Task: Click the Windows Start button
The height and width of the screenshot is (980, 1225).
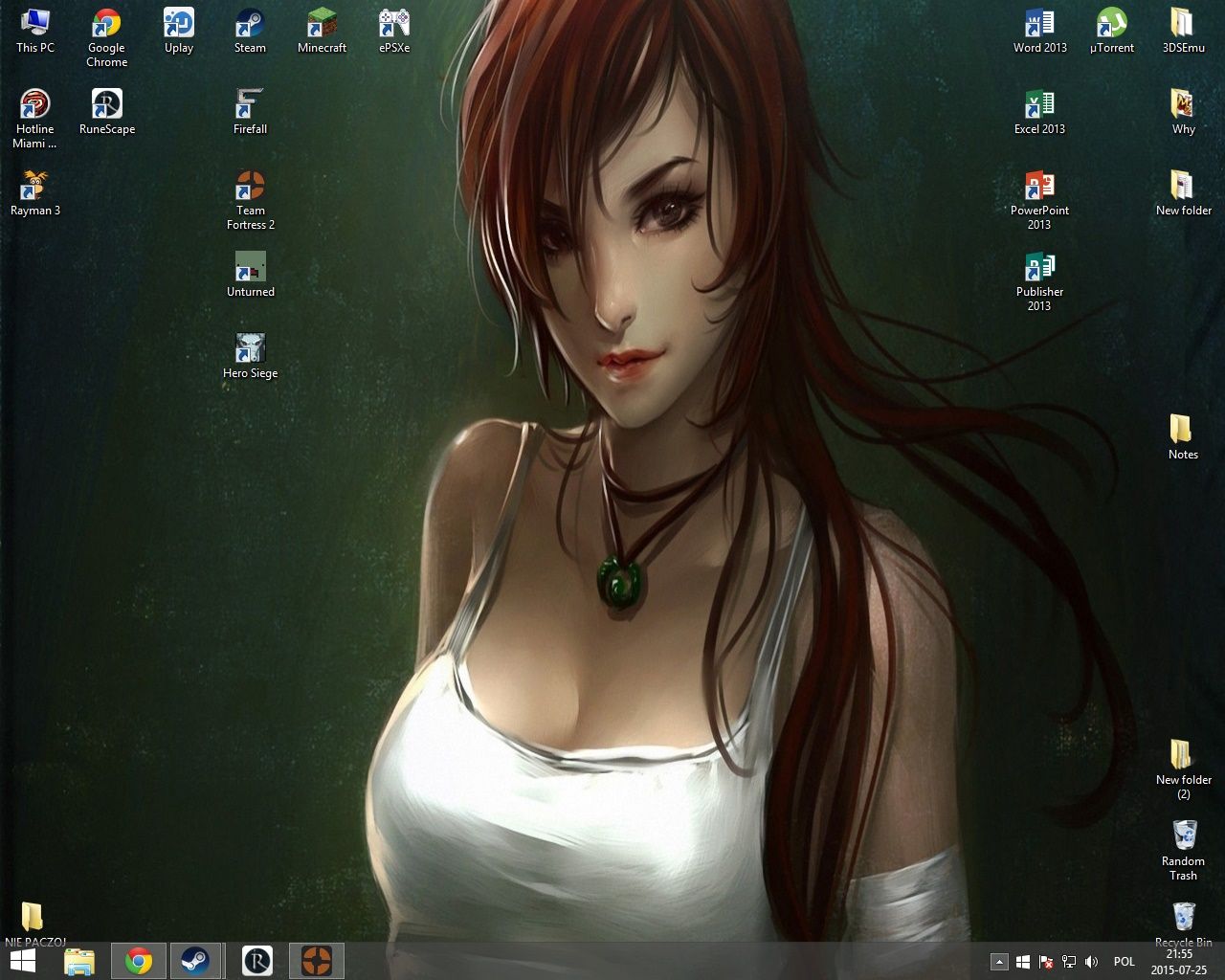Action: [x=22, y=961]
